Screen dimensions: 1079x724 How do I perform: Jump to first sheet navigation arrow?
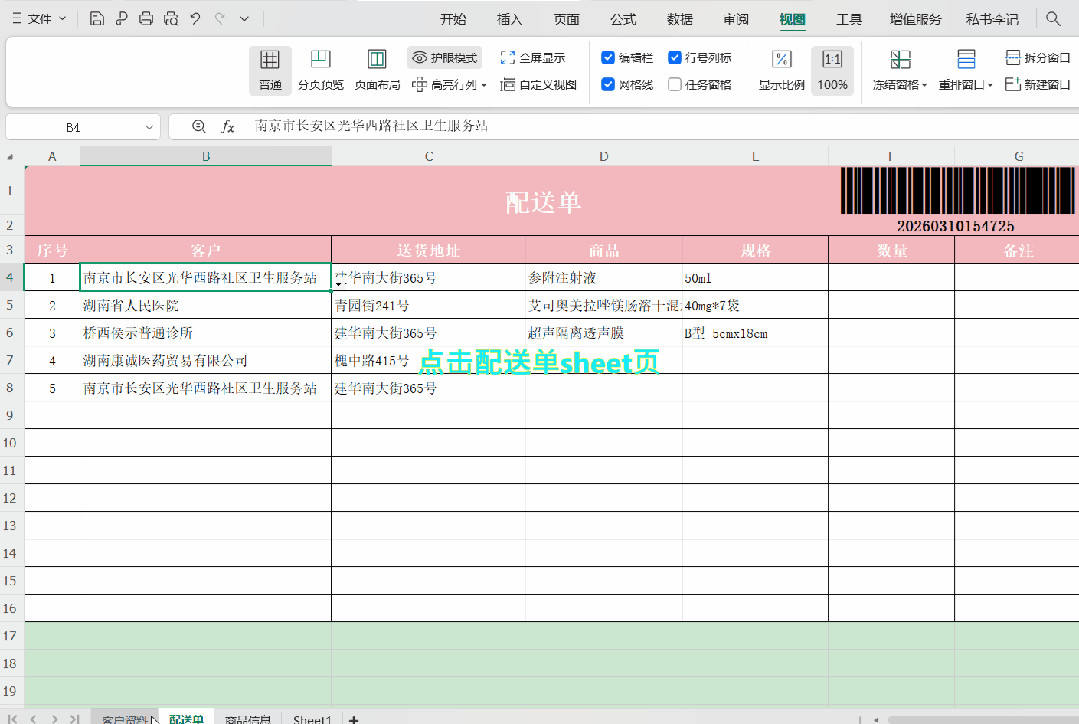12,719
